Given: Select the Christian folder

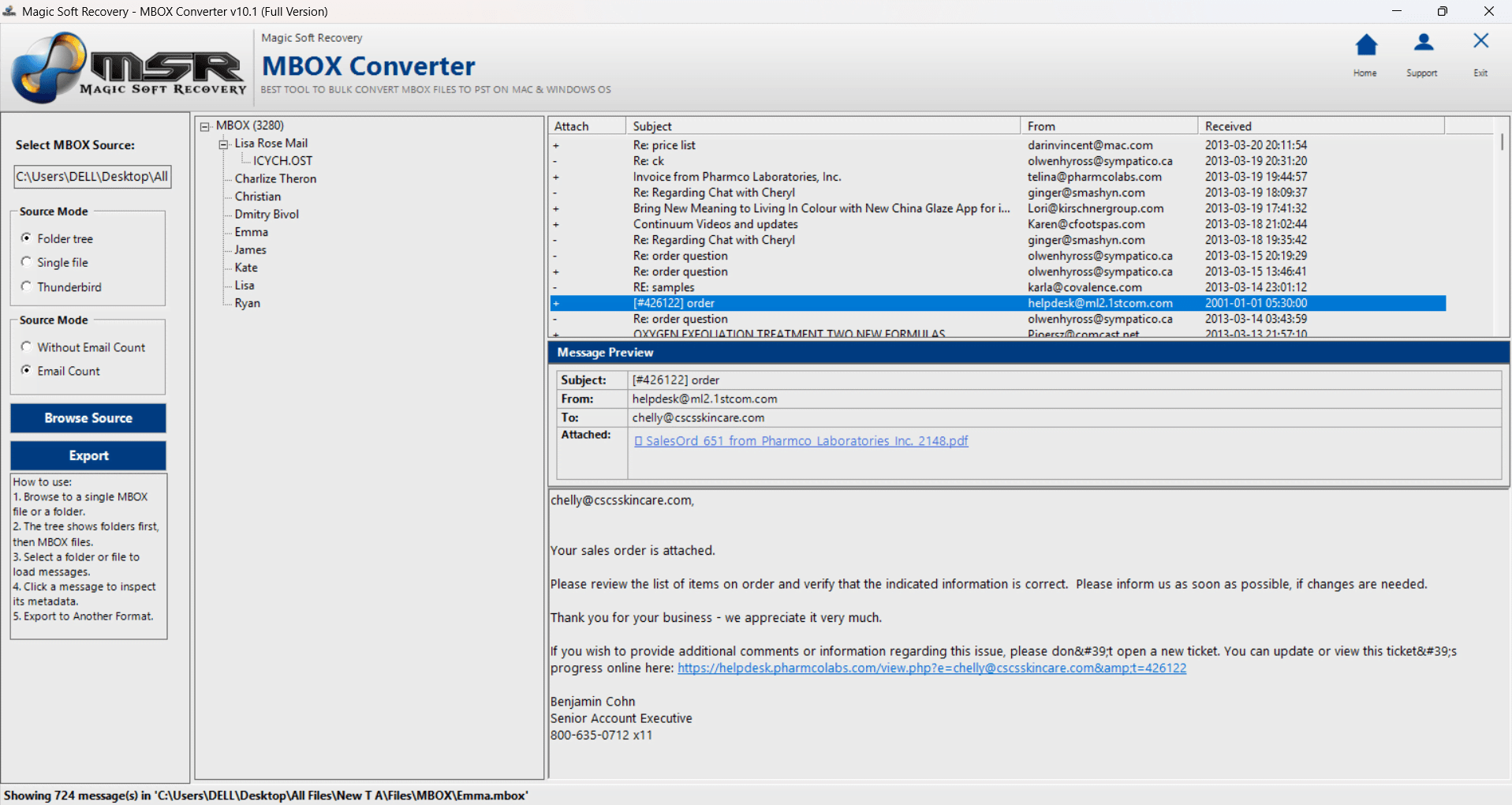Looking at the screenshot, I should [x=257, y=197].
